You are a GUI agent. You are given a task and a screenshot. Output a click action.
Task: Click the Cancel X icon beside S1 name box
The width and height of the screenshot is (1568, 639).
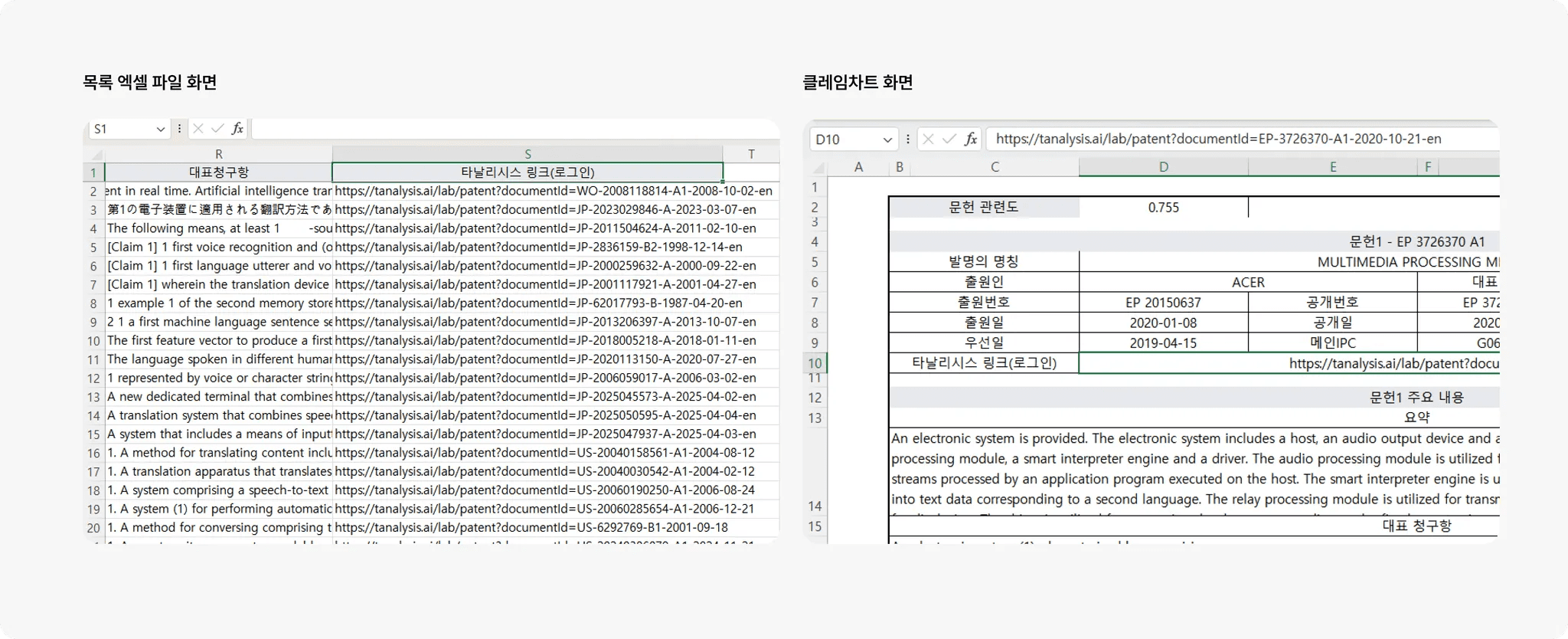point(198,129)
